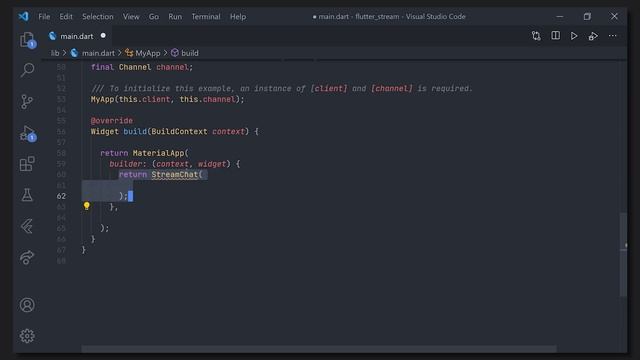Open the Terminal menu
The image size is (640, 360).
[x=206, y=17]
